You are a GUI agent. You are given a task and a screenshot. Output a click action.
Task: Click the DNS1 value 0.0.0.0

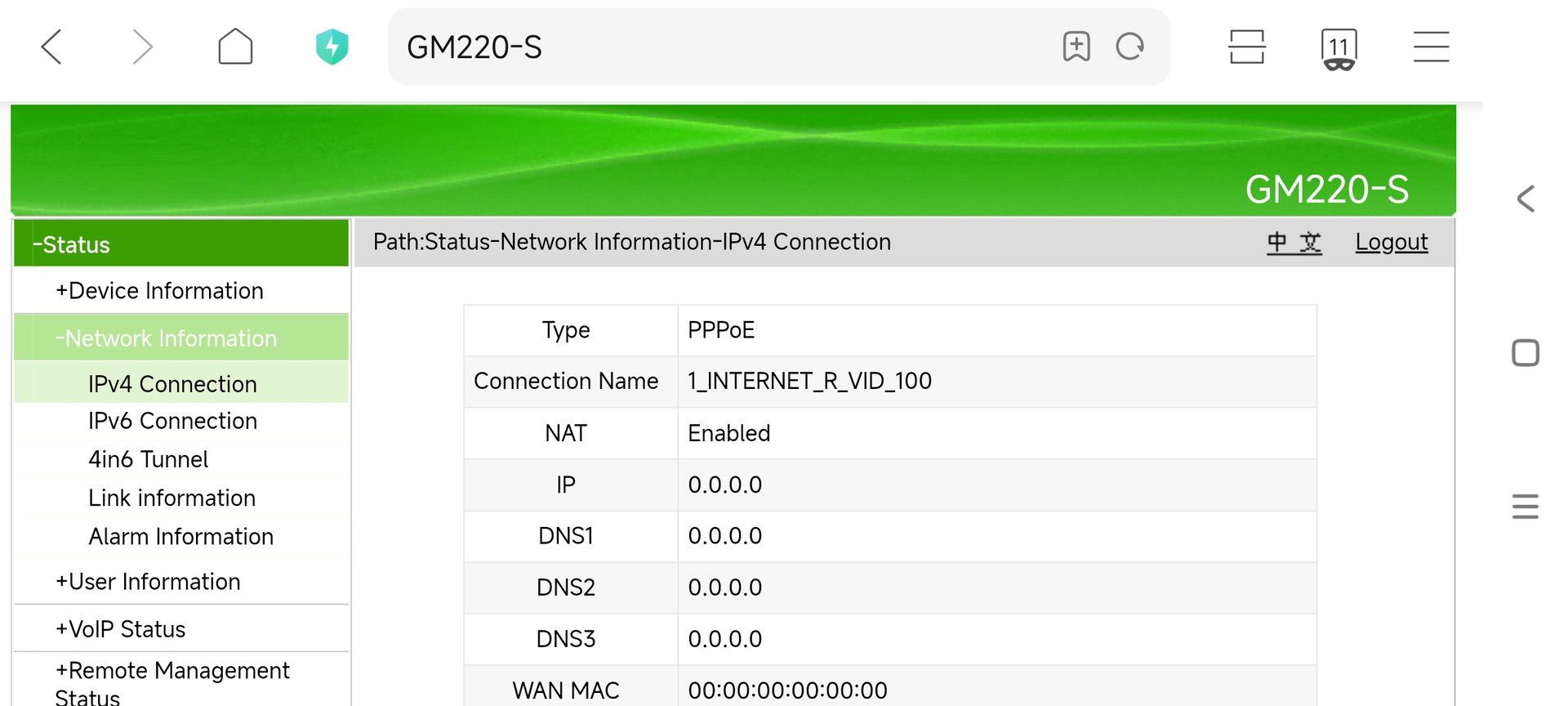725,536
